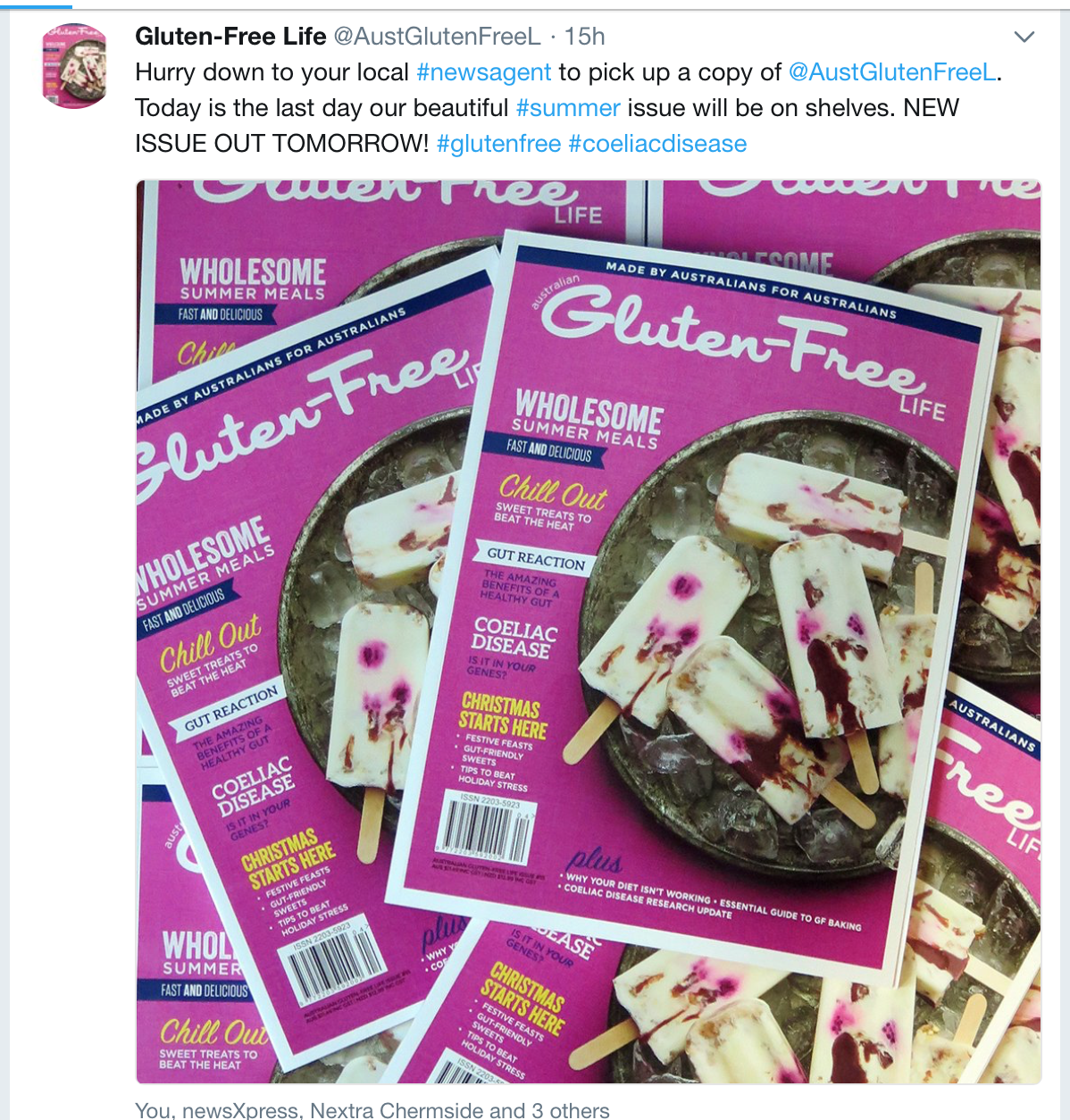Expand the magazine covers photo
The width and height of the screenshot is (1070, 1120).
pyautogui.click(x=589, y=632)
